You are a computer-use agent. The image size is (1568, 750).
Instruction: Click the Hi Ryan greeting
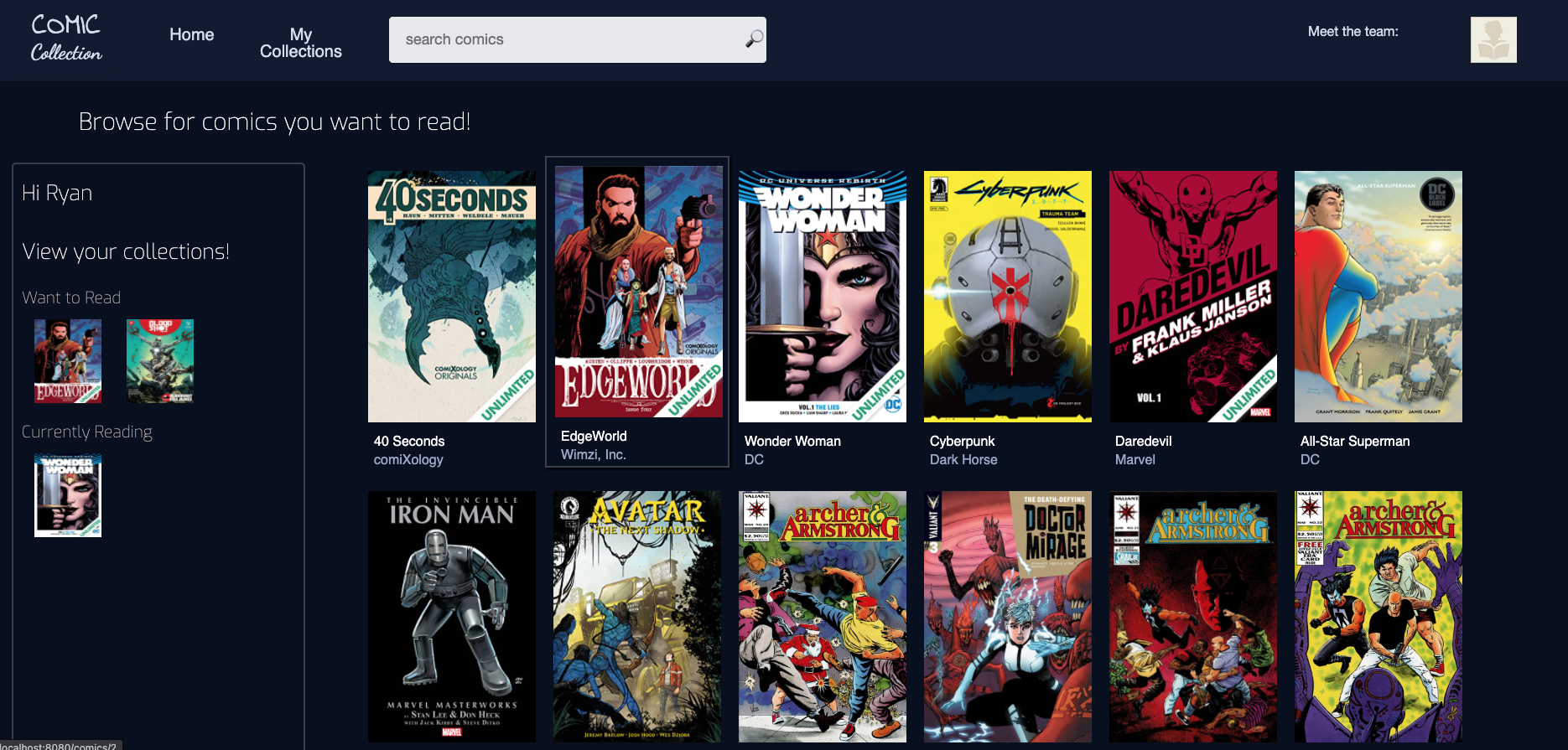[x=57, y=194]
